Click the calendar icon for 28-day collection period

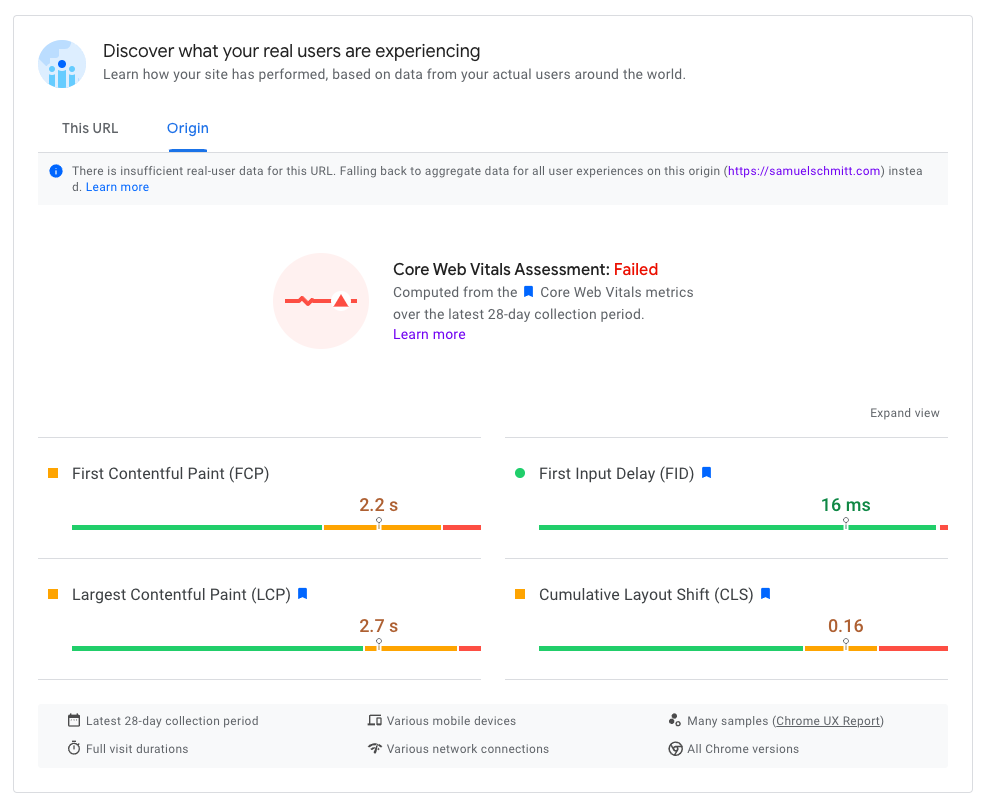pos(74,721)
